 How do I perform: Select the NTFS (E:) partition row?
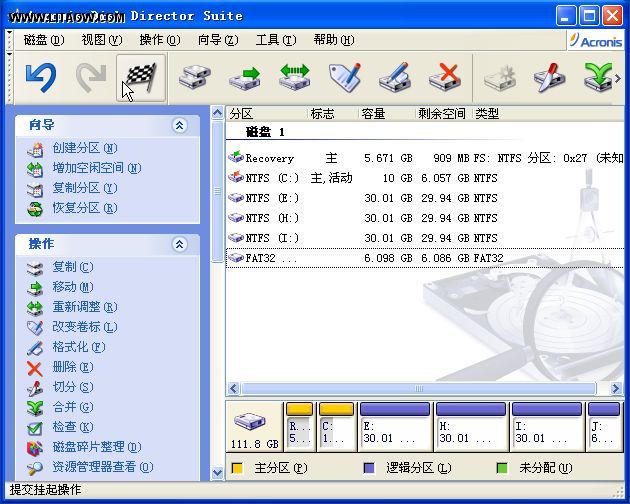point(425,198)
